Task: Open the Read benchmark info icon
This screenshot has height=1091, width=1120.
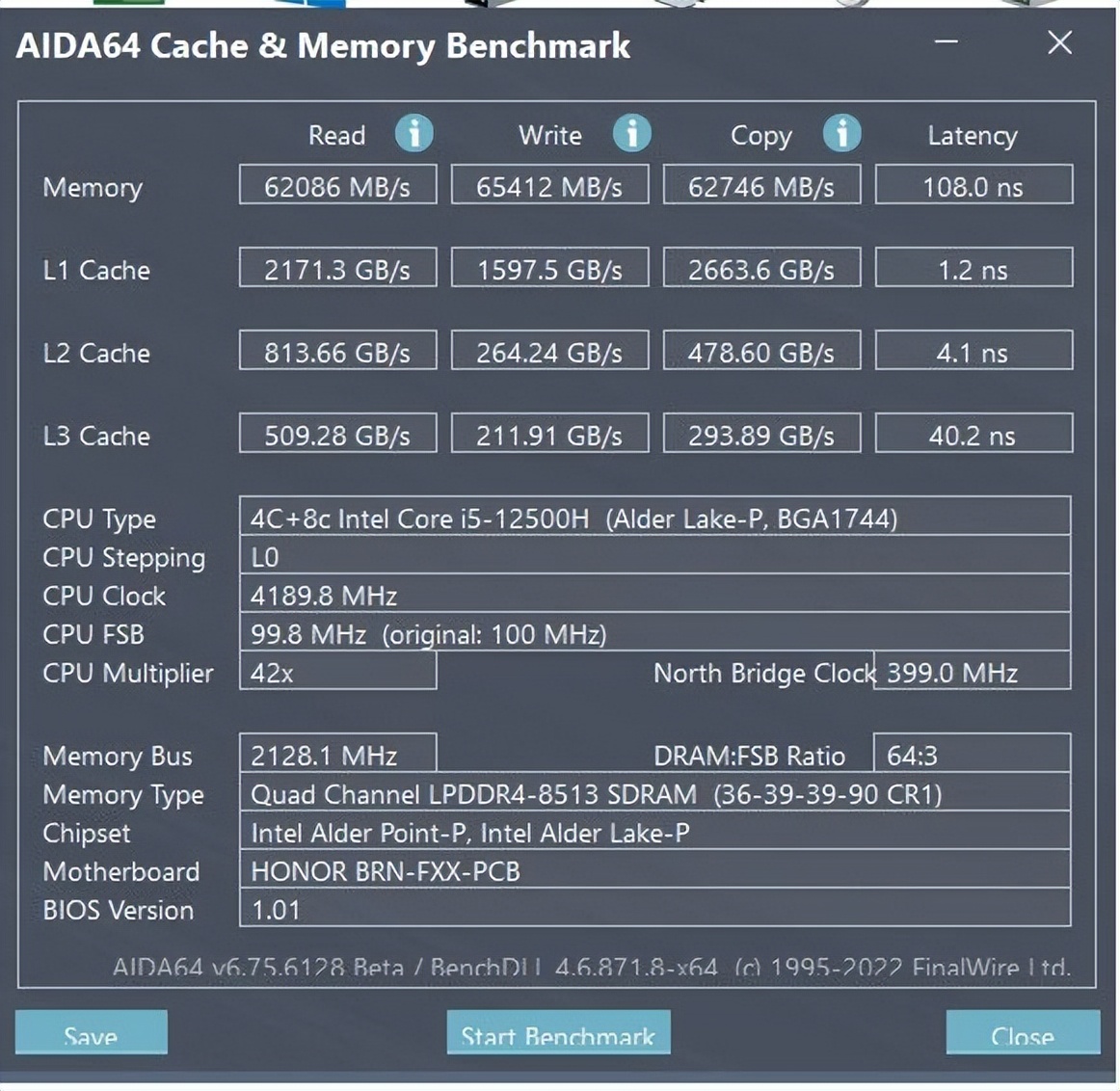Action: (414, 134)
